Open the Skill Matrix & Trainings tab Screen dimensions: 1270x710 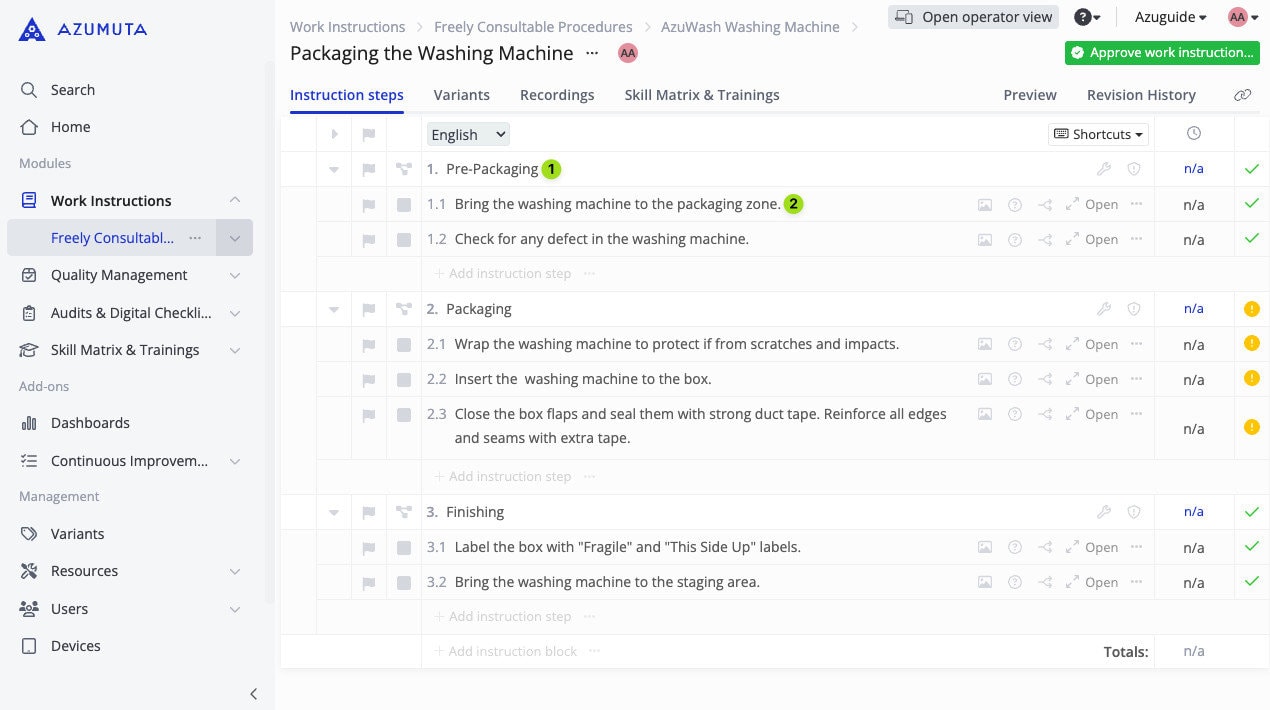coord(701,95)
